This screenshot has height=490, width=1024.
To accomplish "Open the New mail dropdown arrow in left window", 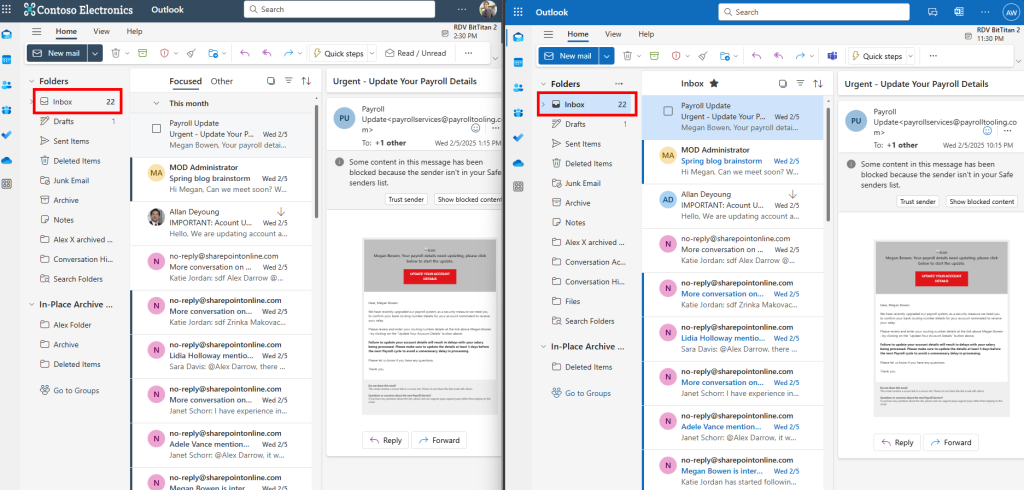I will (95, 54).
